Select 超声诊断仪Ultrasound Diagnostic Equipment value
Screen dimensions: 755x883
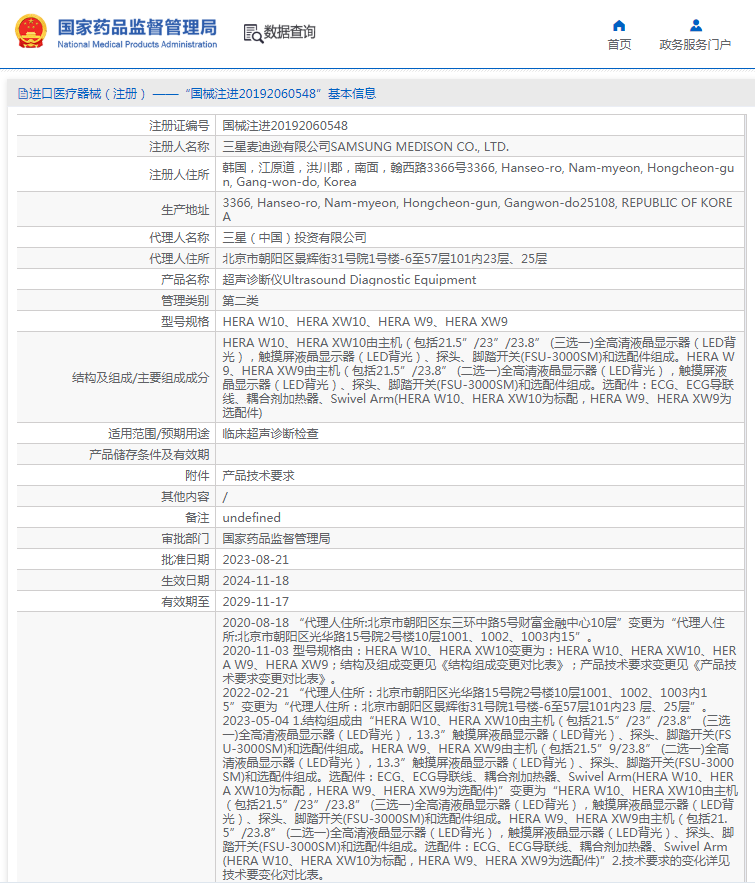349,280
